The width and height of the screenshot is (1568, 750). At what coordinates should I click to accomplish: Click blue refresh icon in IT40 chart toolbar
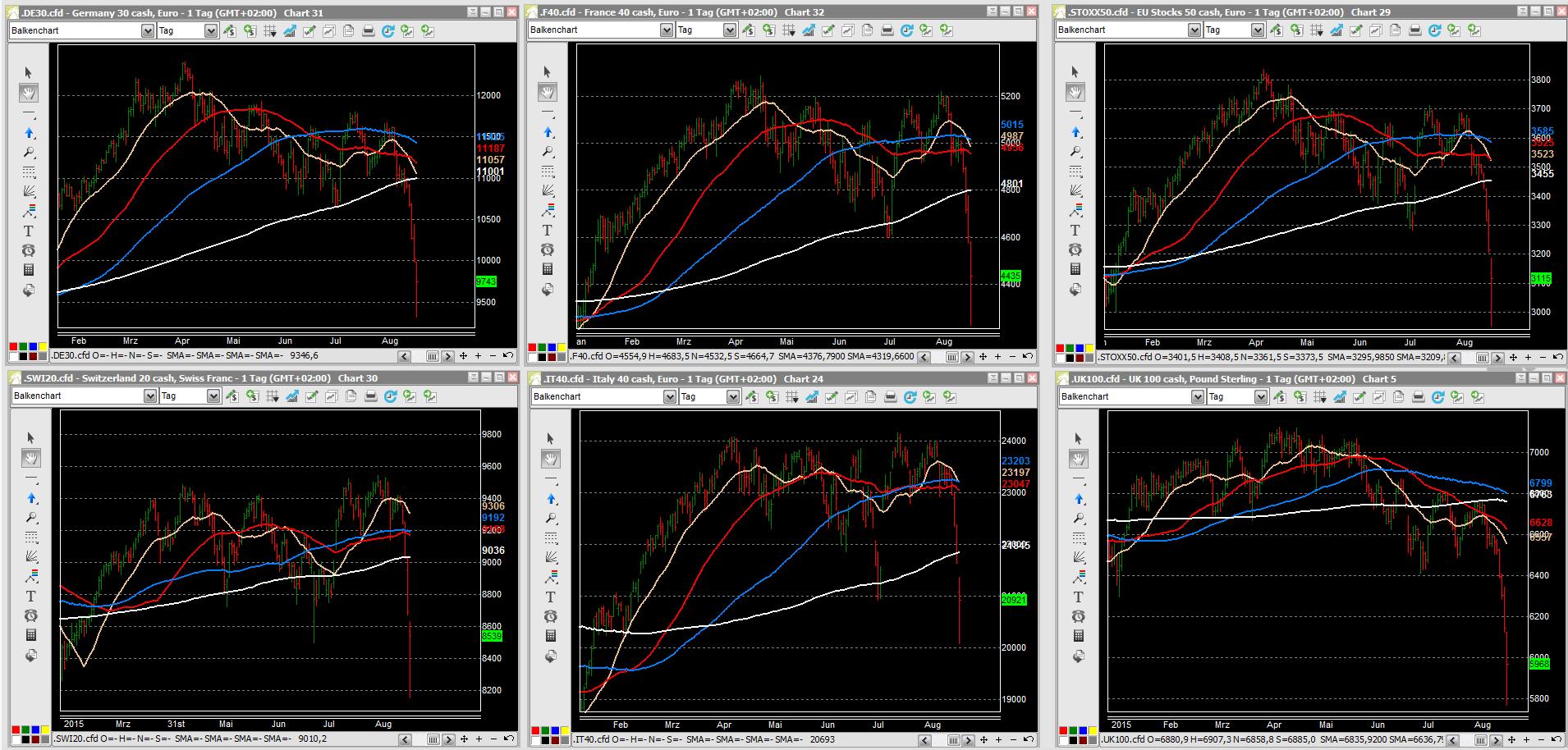pos(910,397)
